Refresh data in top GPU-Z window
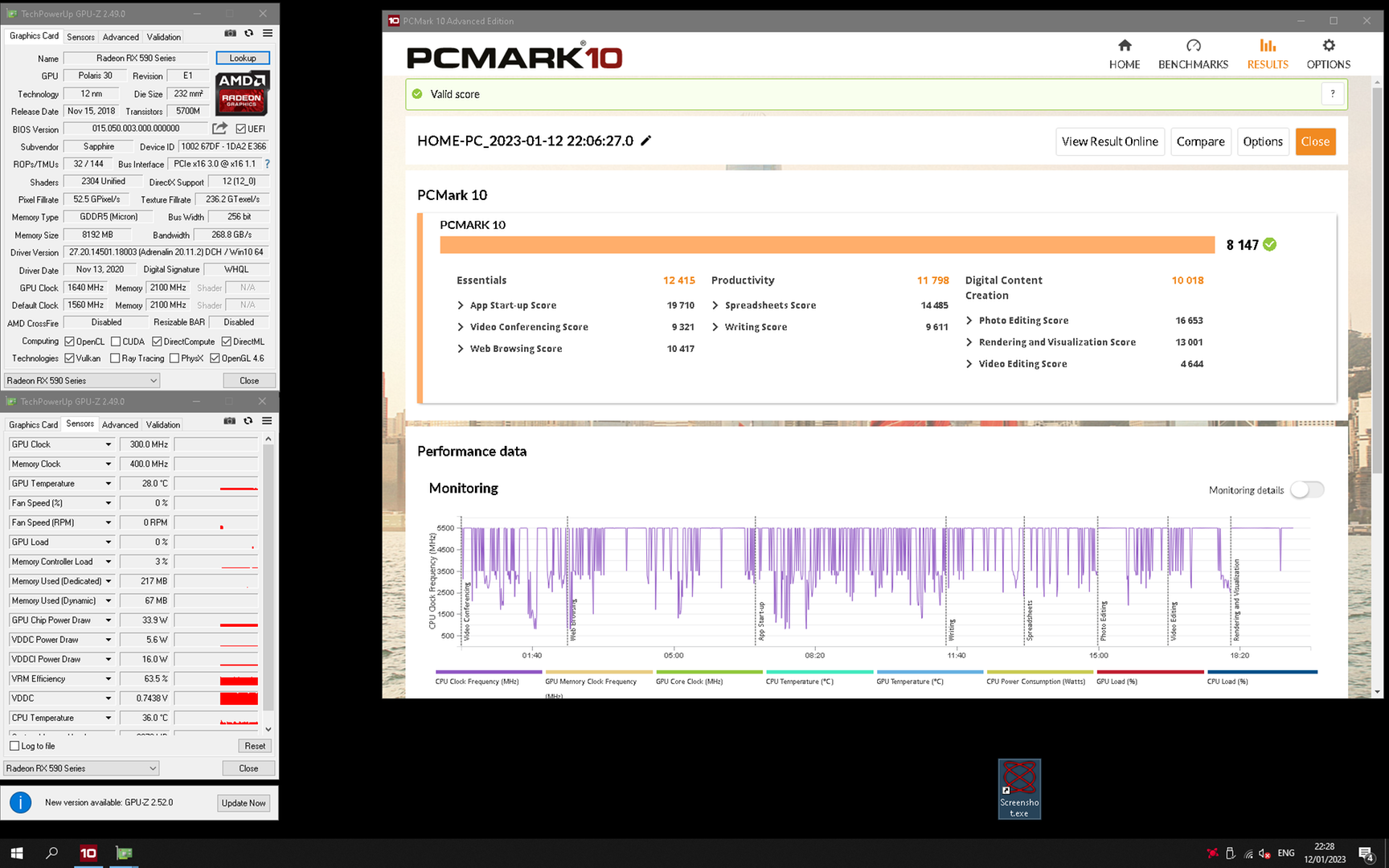The height and width of the screenshot is (868, 1389). (249, 34)
